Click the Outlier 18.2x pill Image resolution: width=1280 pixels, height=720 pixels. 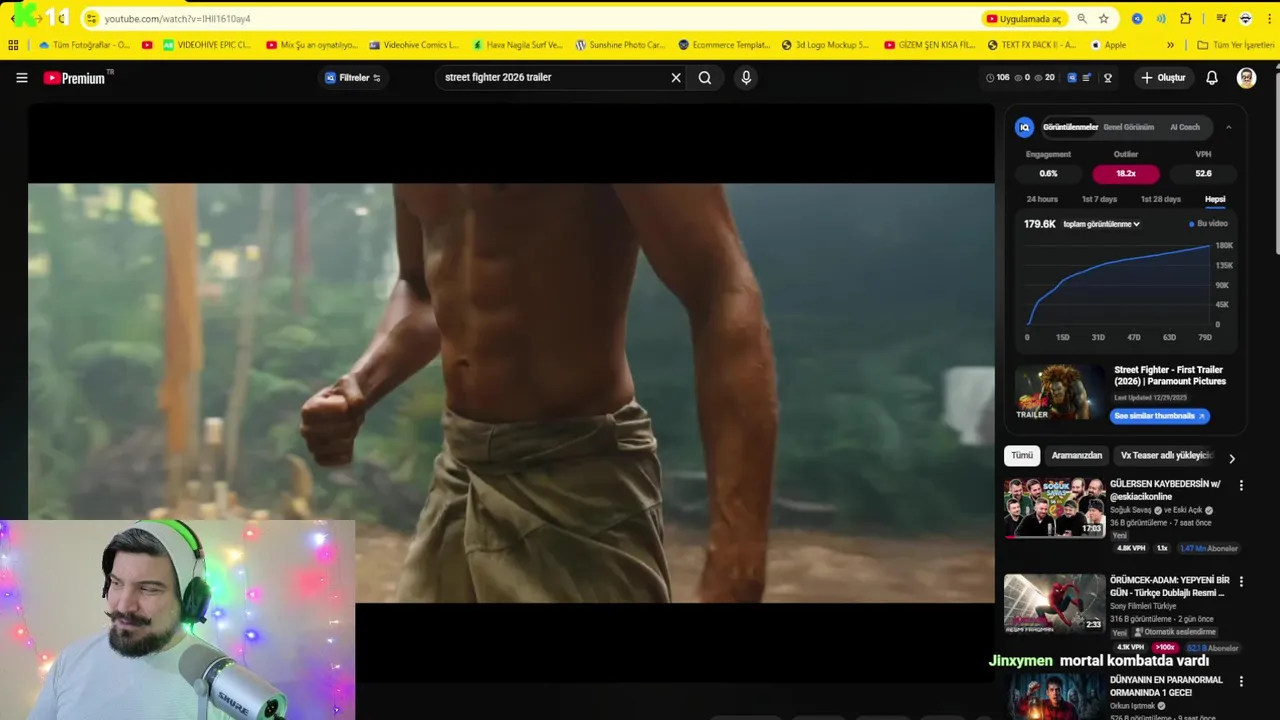point(1126,174)
